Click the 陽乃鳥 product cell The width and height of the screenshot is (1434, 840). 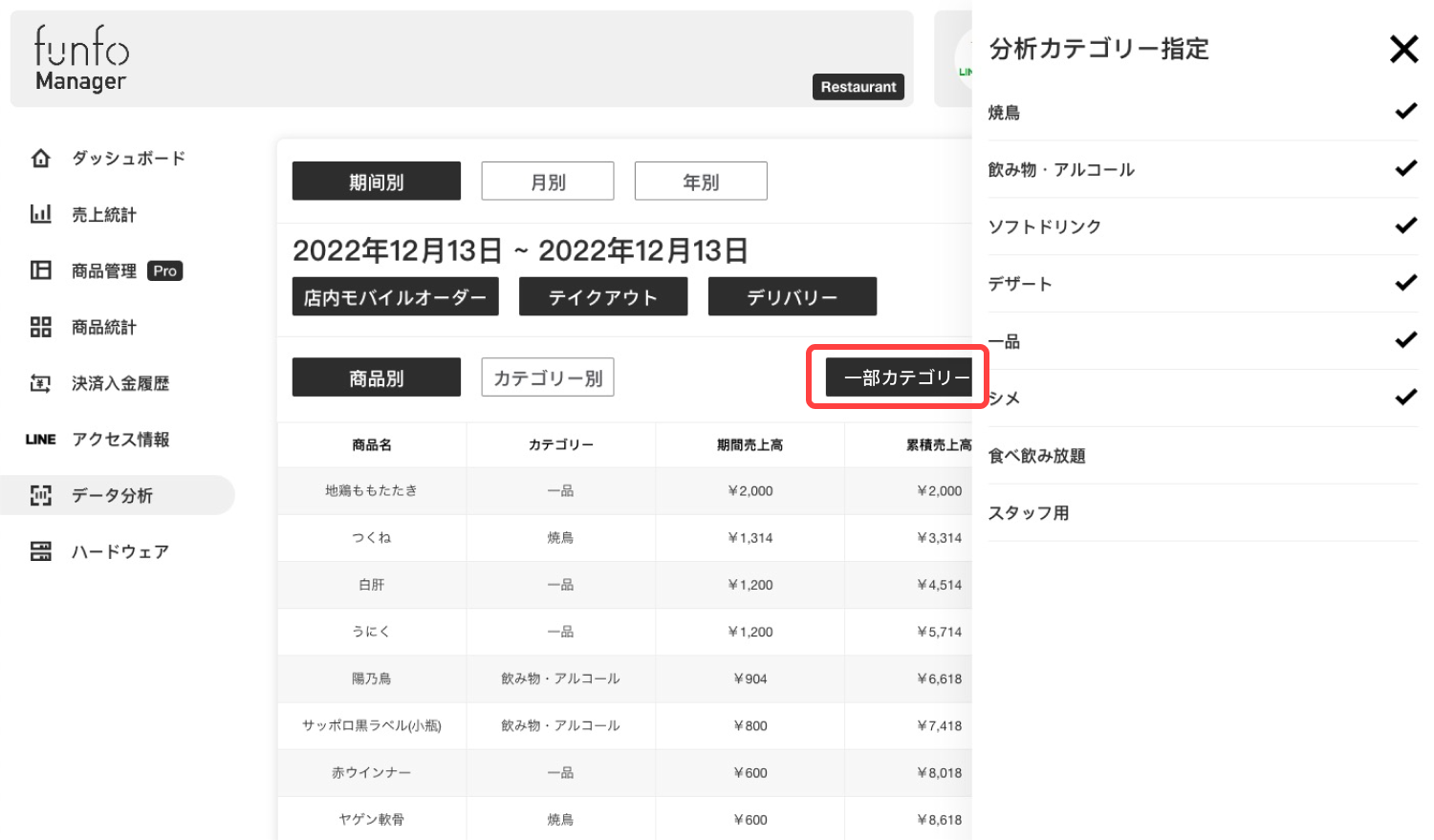coord(372,678)
